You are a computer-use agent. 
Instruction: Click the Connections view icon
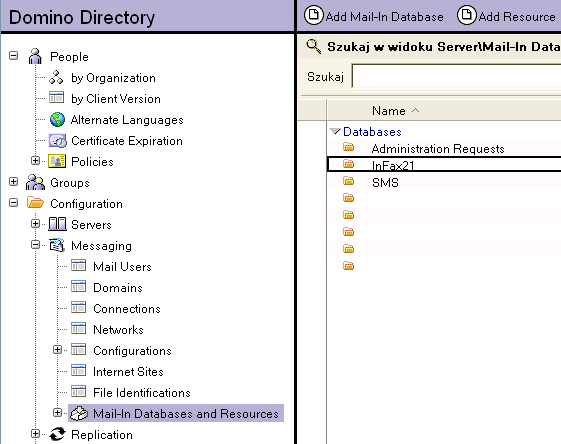(78, 308)
